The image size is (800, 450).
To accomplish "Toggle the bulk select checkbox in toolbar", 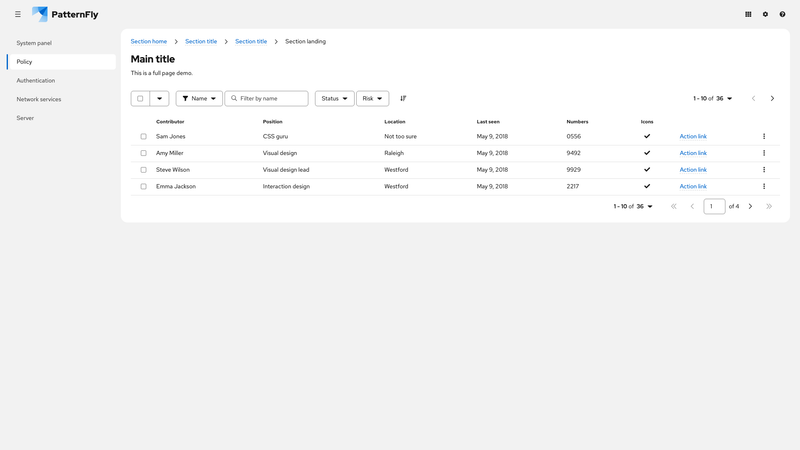I will coord(140,98).
